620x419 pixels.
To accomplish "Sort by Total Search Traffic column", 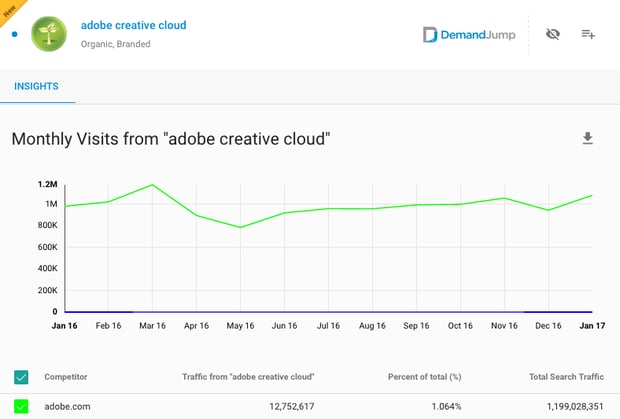I will (566, 377).
